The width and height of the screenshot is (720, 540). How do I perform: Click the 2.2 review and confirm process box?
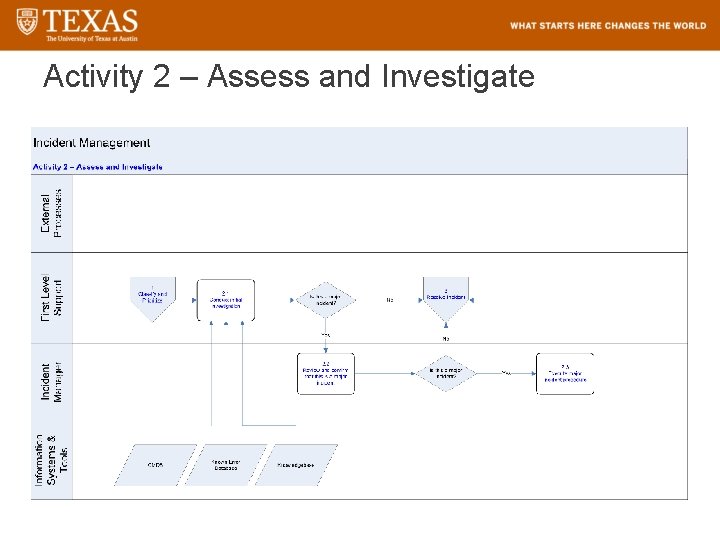click(326, 373)
